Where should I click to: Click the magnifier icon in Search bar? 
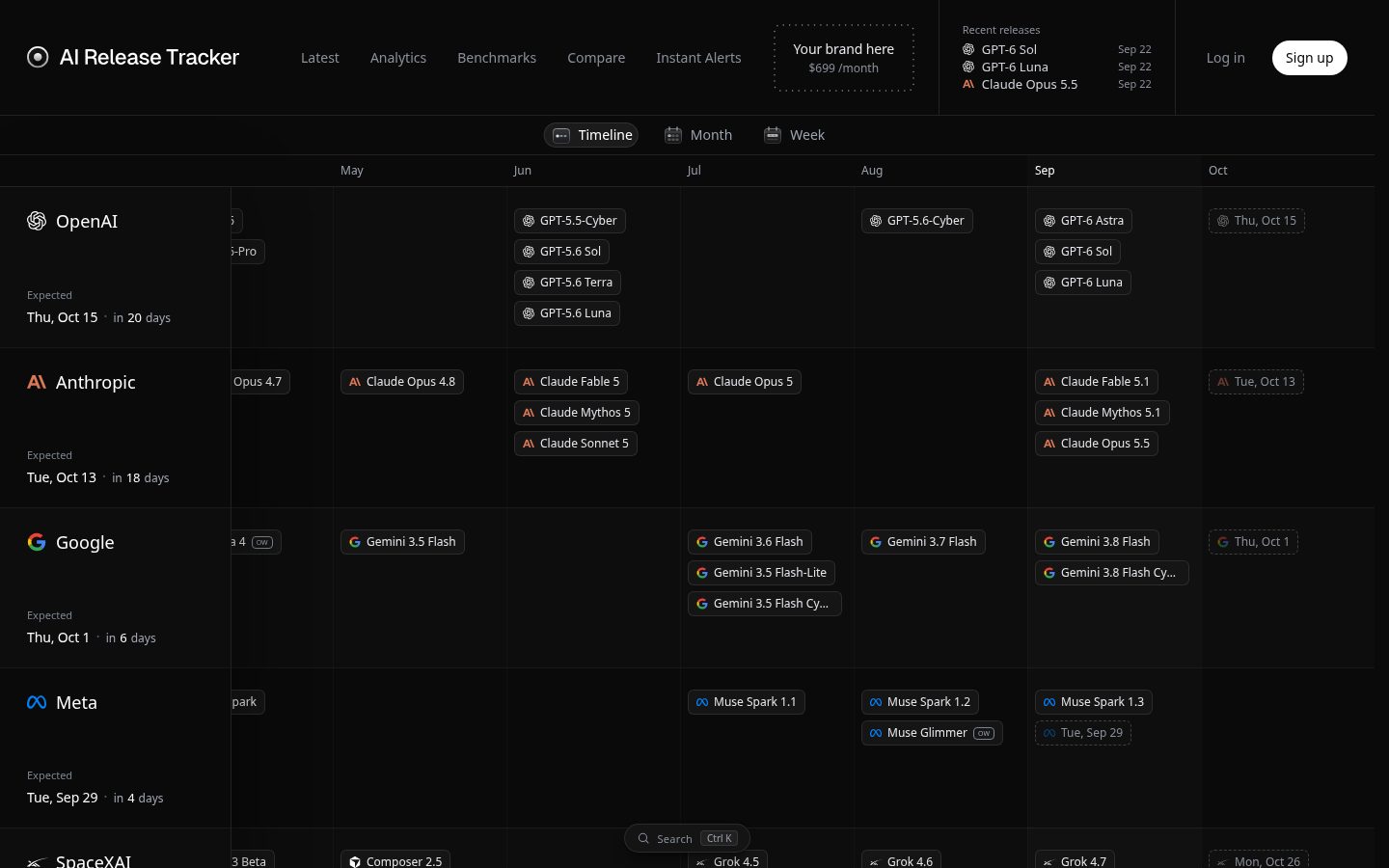[643, 838]
